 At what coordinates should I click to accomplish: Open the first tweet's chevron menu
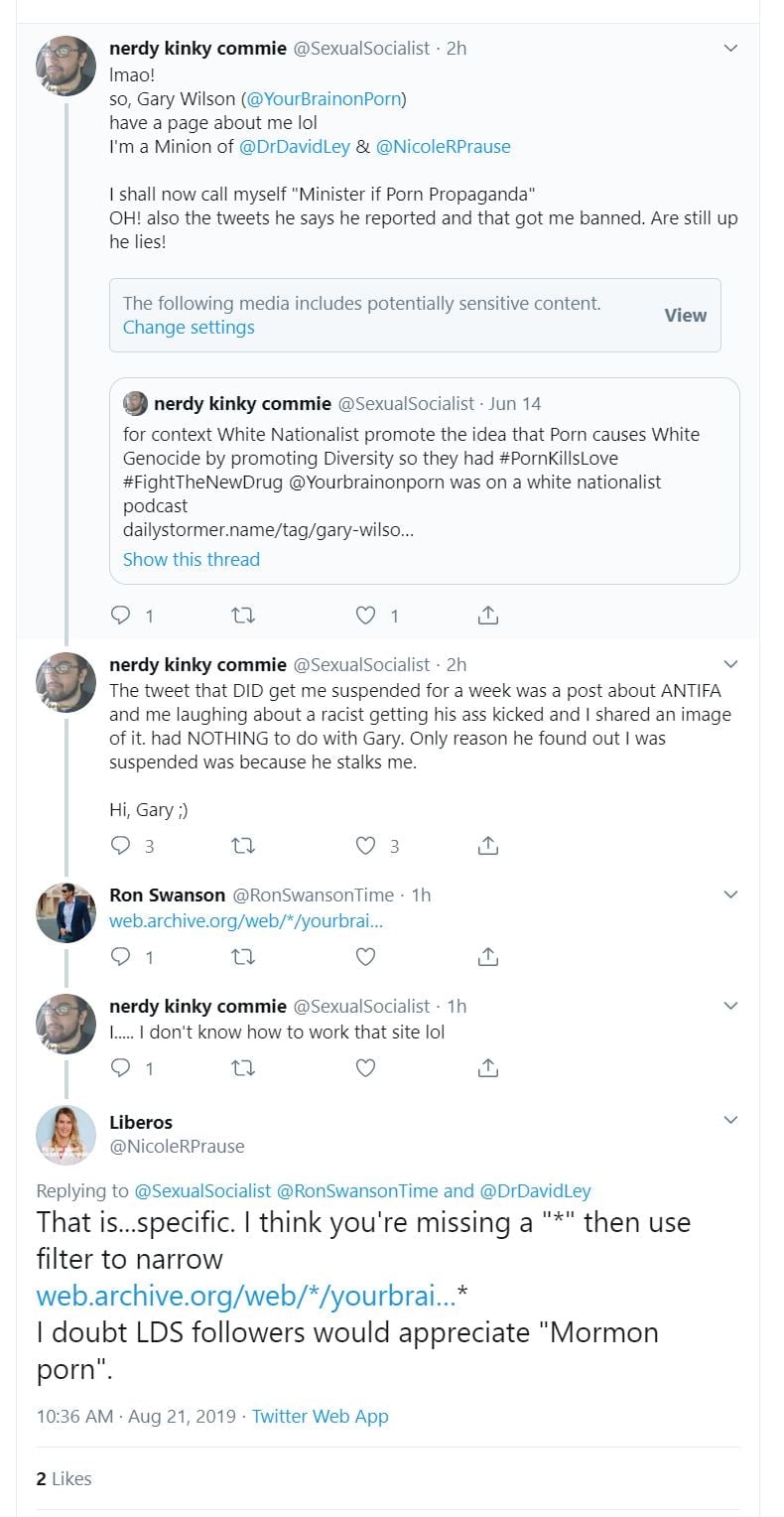pos(730,48)
